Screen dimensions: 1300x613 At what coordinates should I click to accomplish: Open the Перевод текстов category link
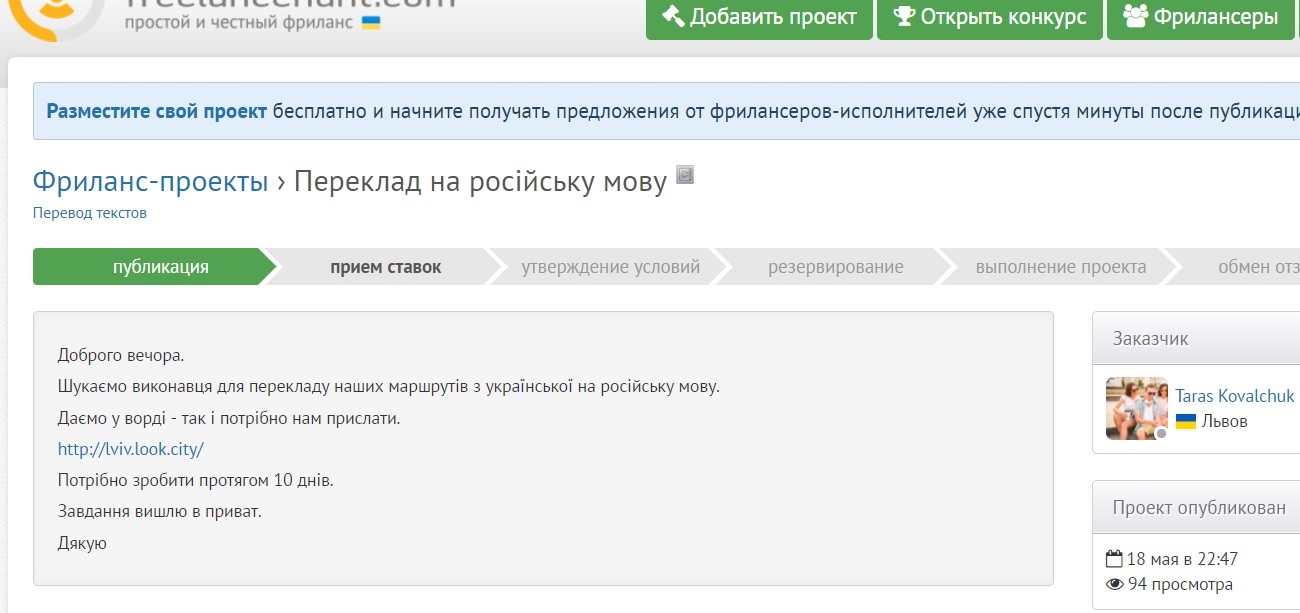[90, 213]
